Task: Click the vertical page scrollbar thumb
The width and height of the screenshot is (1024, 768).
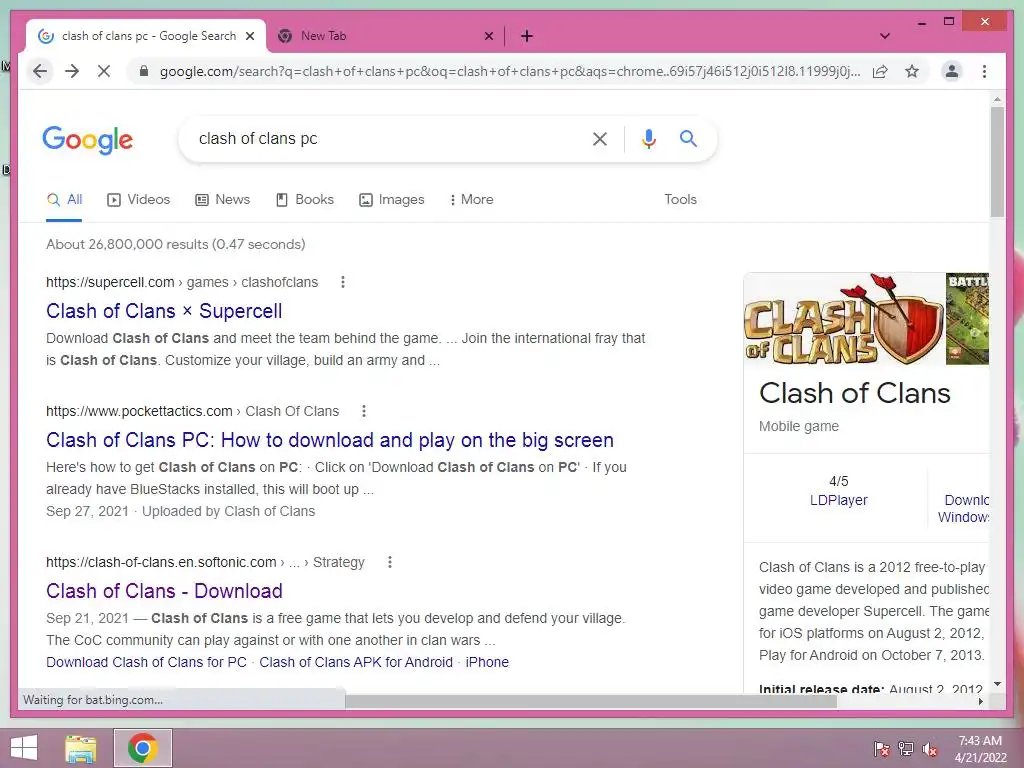Action: click(997, 162)
